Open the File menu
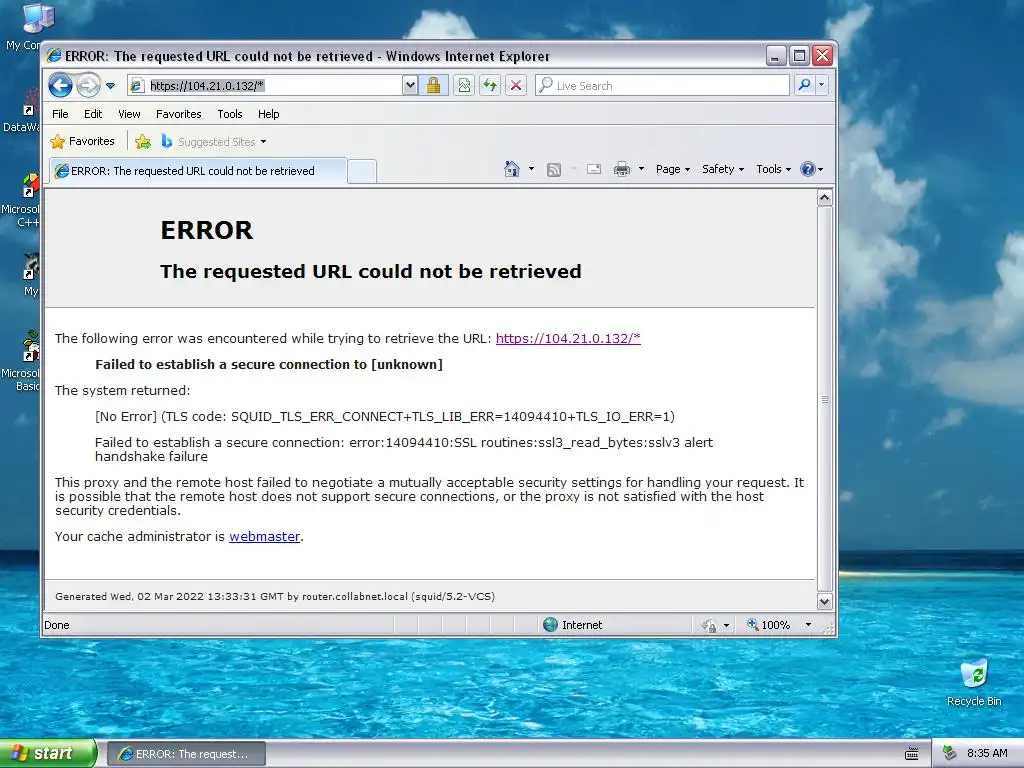 point(60,114)
